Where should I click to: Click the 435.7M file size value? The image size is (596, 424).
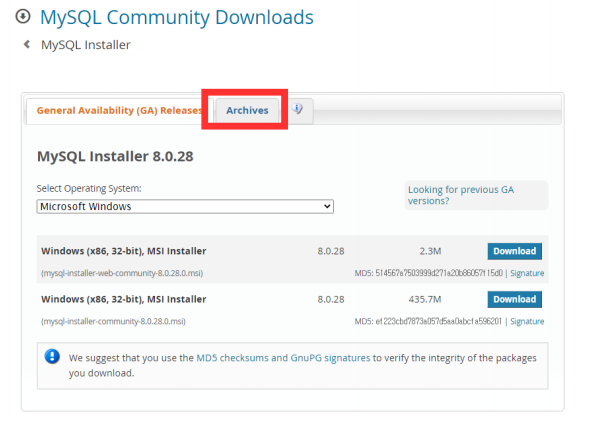425,300
